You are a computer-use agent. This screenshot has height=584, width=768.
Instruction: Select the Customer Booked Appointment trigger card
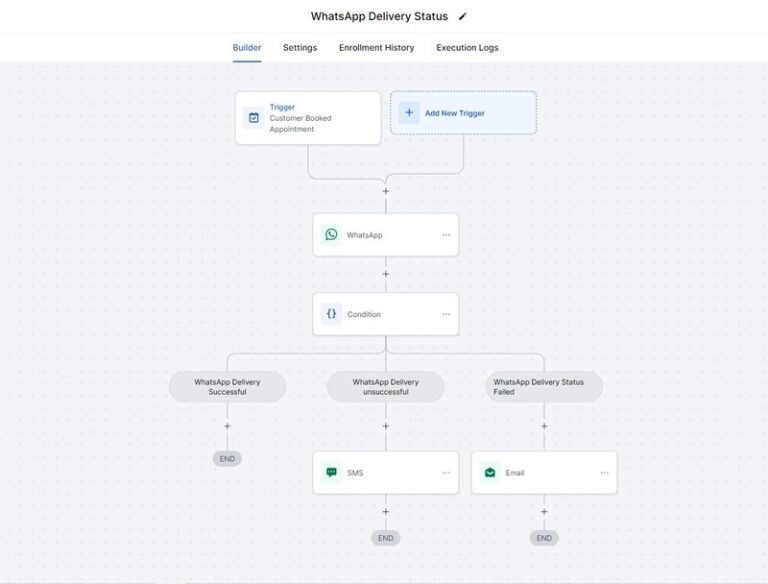tap(308, 118)
